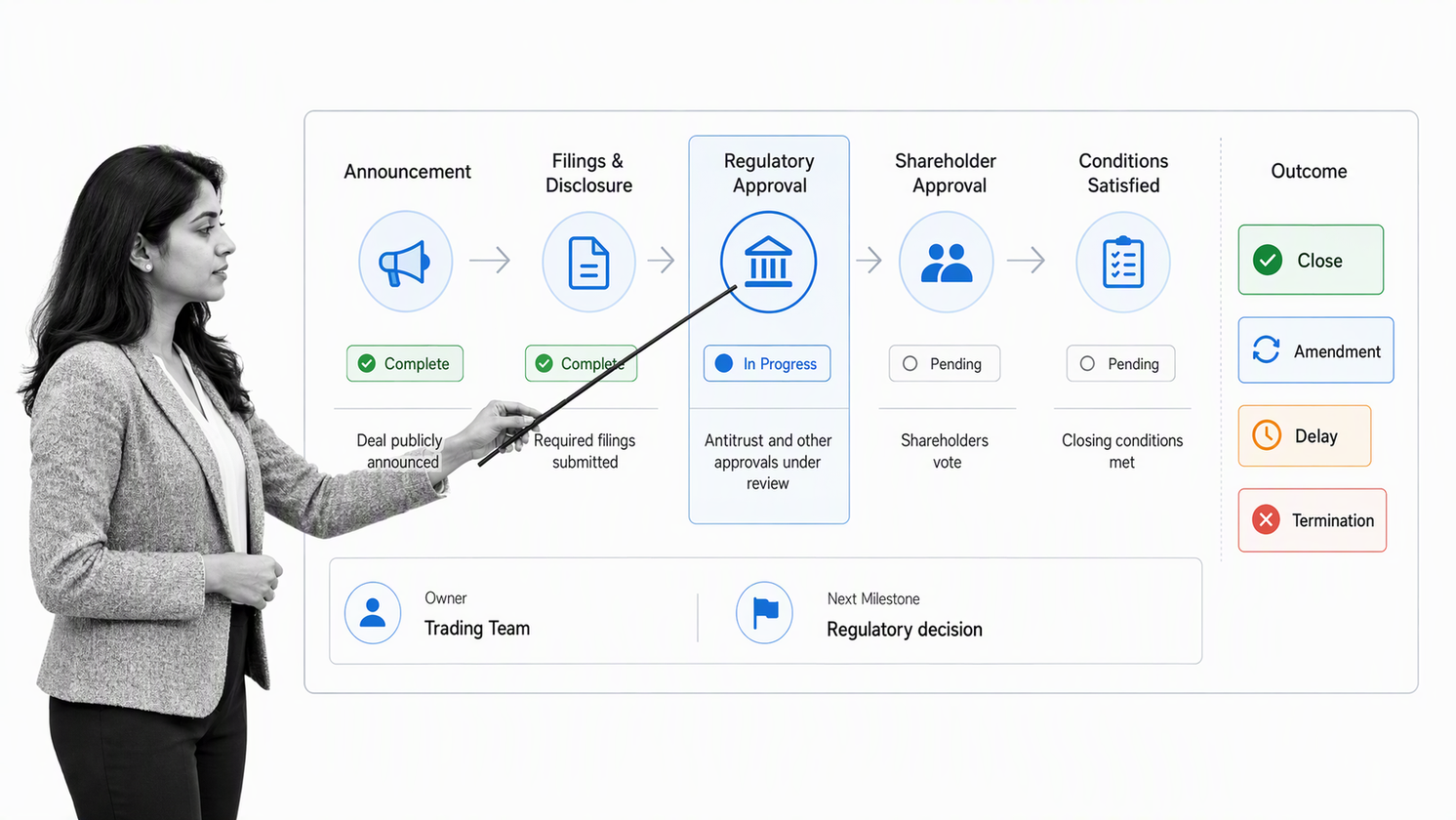Click the In Progress status badge
The width and height of the screenshot is (1456, 820).
[x=767, y=363]
